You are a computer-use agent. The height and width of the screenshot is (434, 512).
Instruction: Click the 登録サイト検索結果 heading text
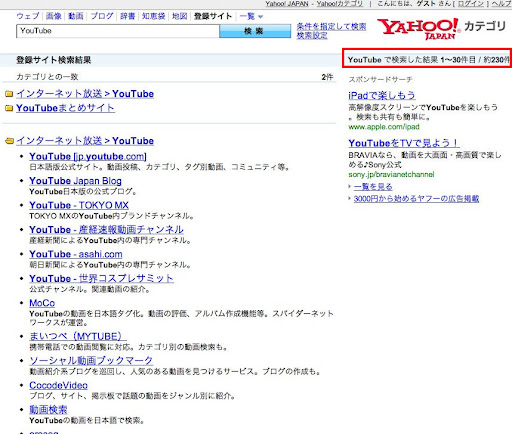click(54, 60)
